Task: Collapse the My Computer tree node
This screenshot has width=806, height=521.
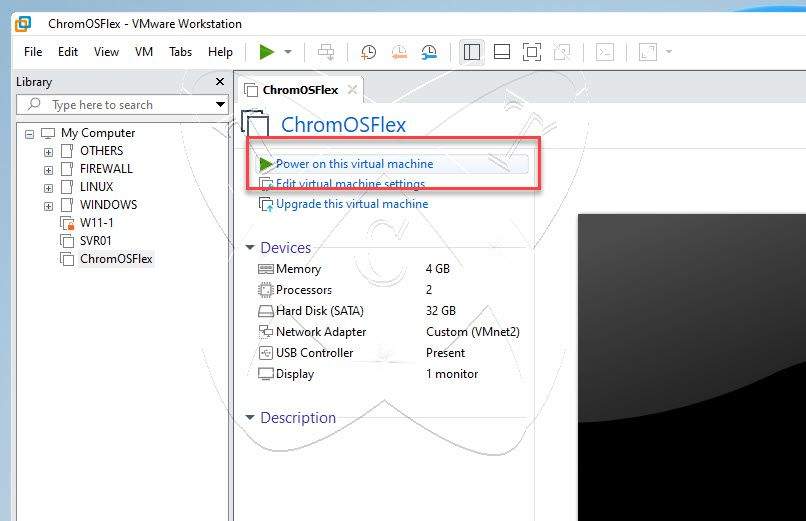Action: (30, 134)
